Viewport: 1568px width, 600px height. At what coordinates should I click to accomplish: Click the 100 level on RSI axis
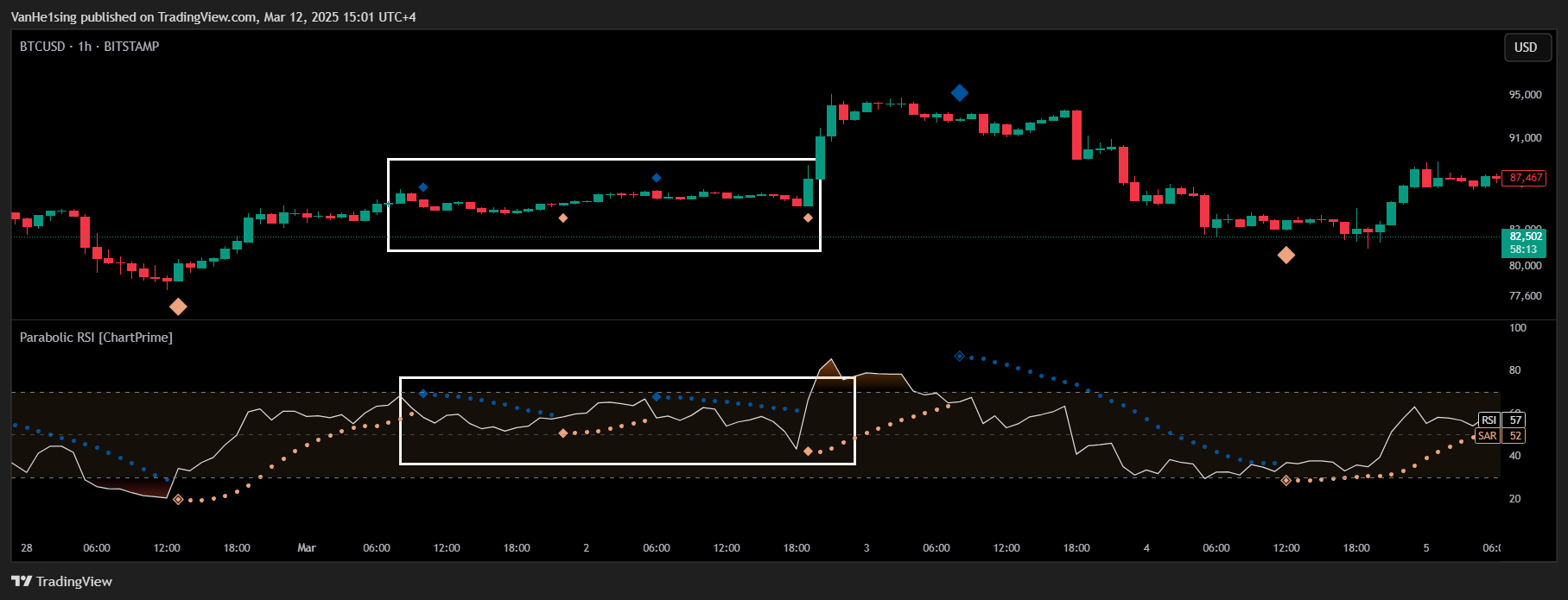[1517, 328]
